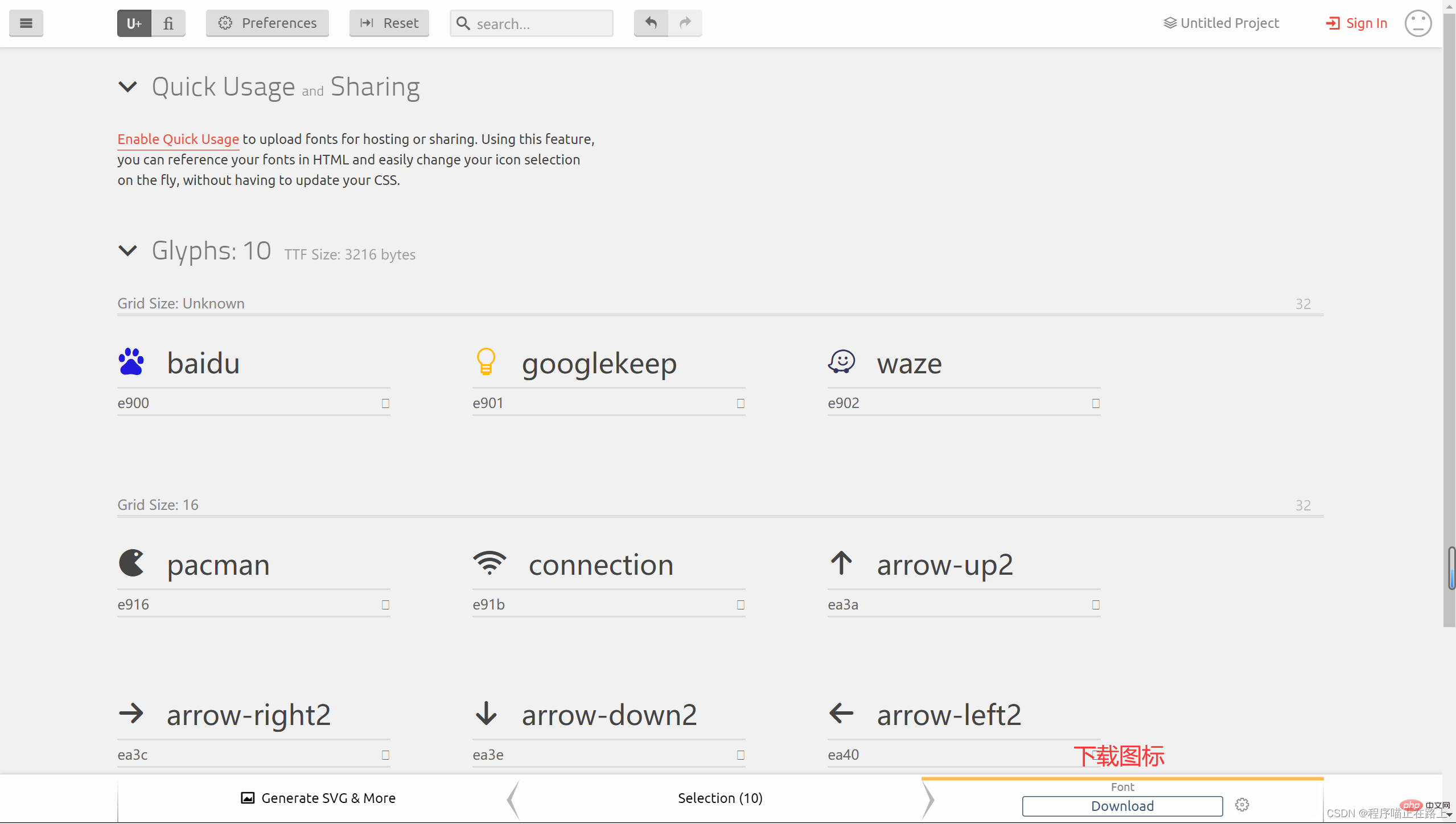Click the Sign In menu item
The width and height of the screenshot is (1456, 824).
click(x=1355, y=23)
